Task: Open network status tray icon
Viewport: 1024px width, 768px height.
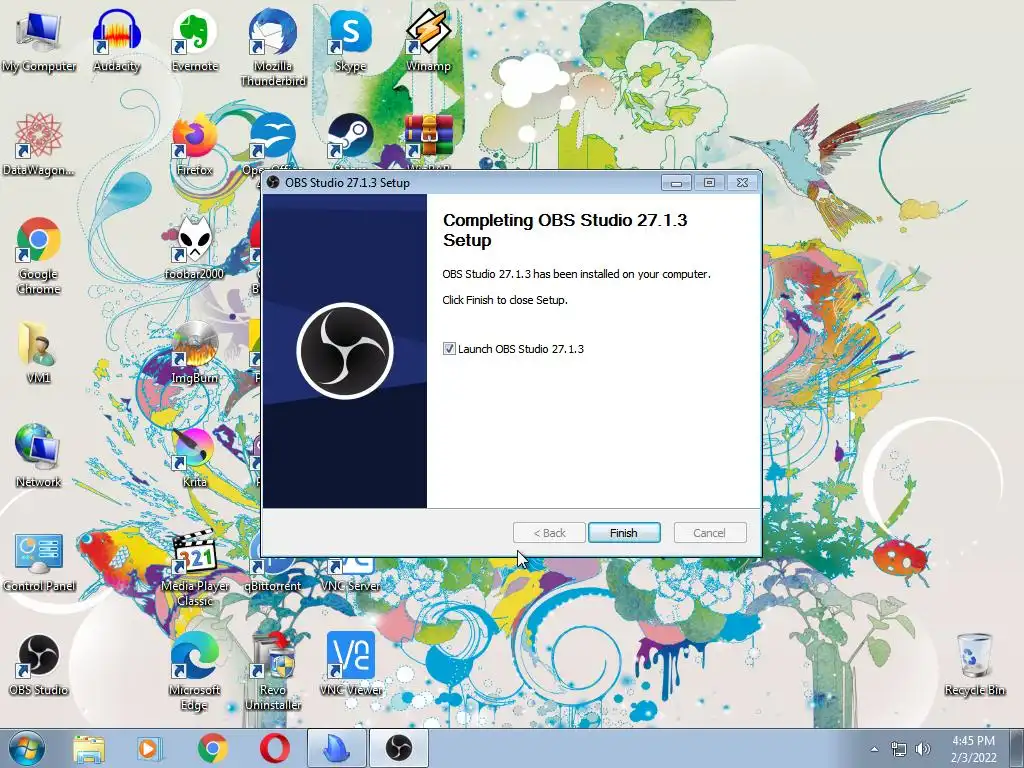Action: tap(899, 749)
